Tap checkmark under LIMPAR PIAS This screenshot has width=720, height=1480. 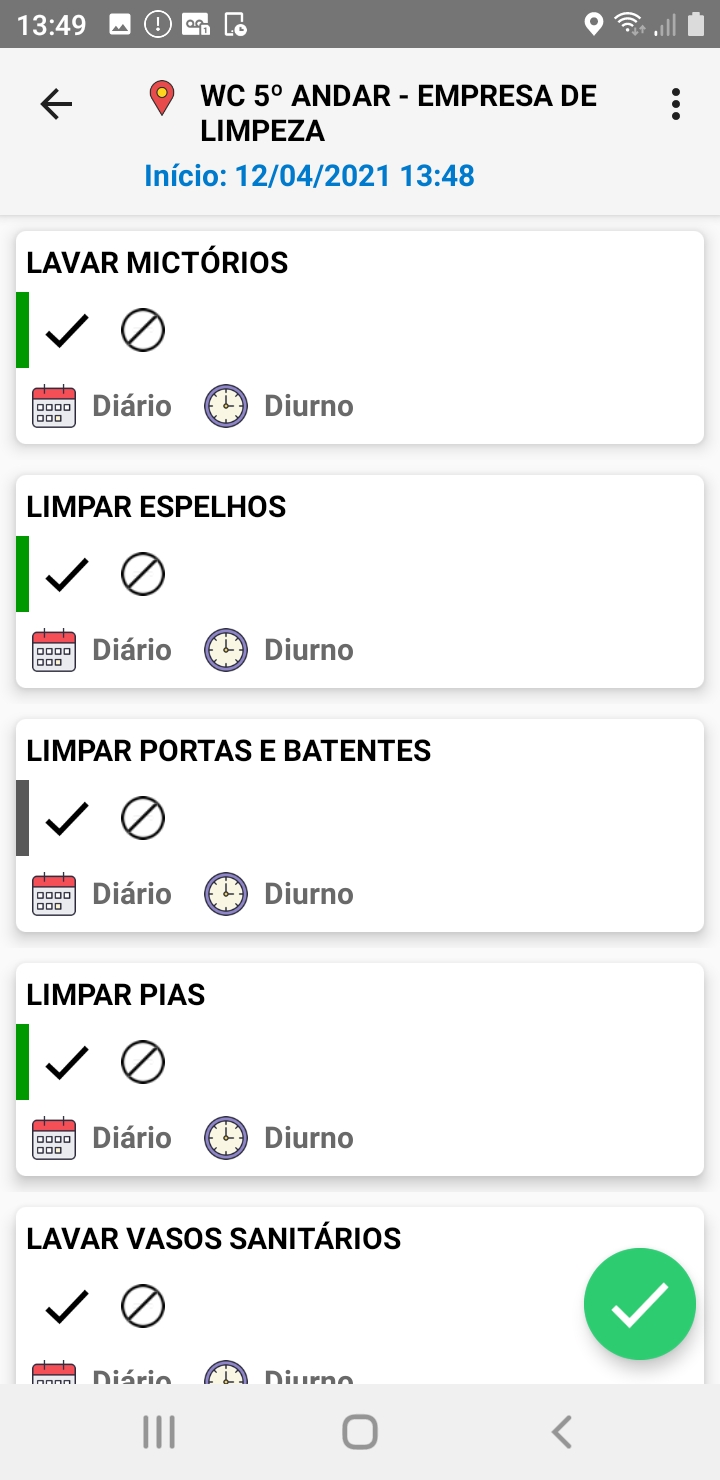point(67,1062)
